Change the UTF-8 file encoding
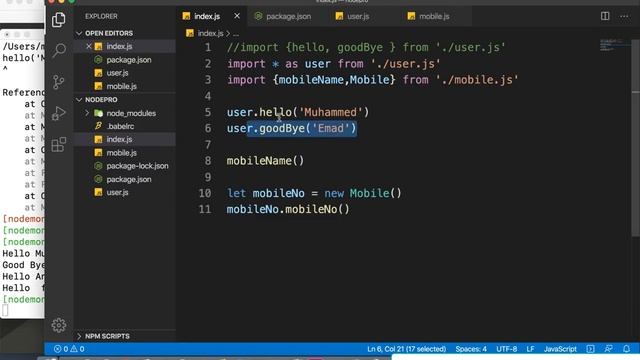 coord(507,349)
